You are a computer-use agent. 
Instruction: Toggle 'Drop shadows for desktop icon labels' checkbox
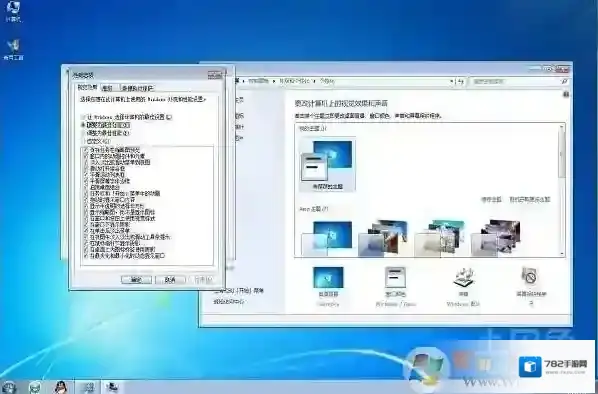86,249
